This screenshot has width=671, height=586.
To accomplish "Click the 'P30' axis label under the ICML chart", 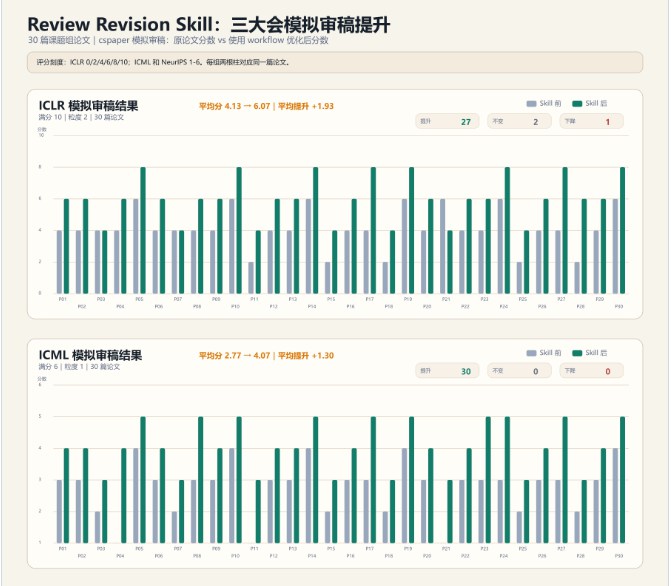I will pos(619,556).
